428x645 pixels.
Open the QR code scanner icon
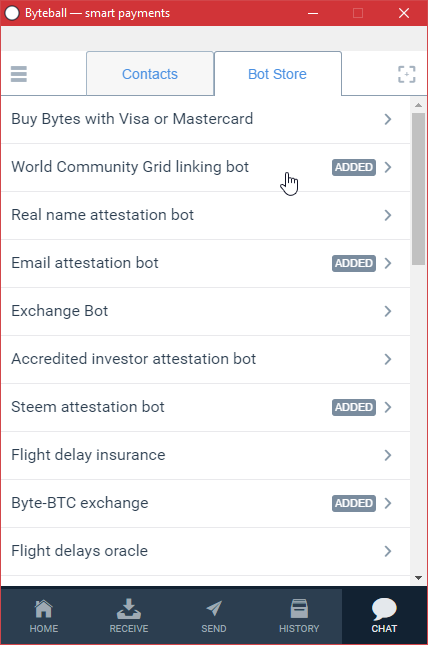407,74
